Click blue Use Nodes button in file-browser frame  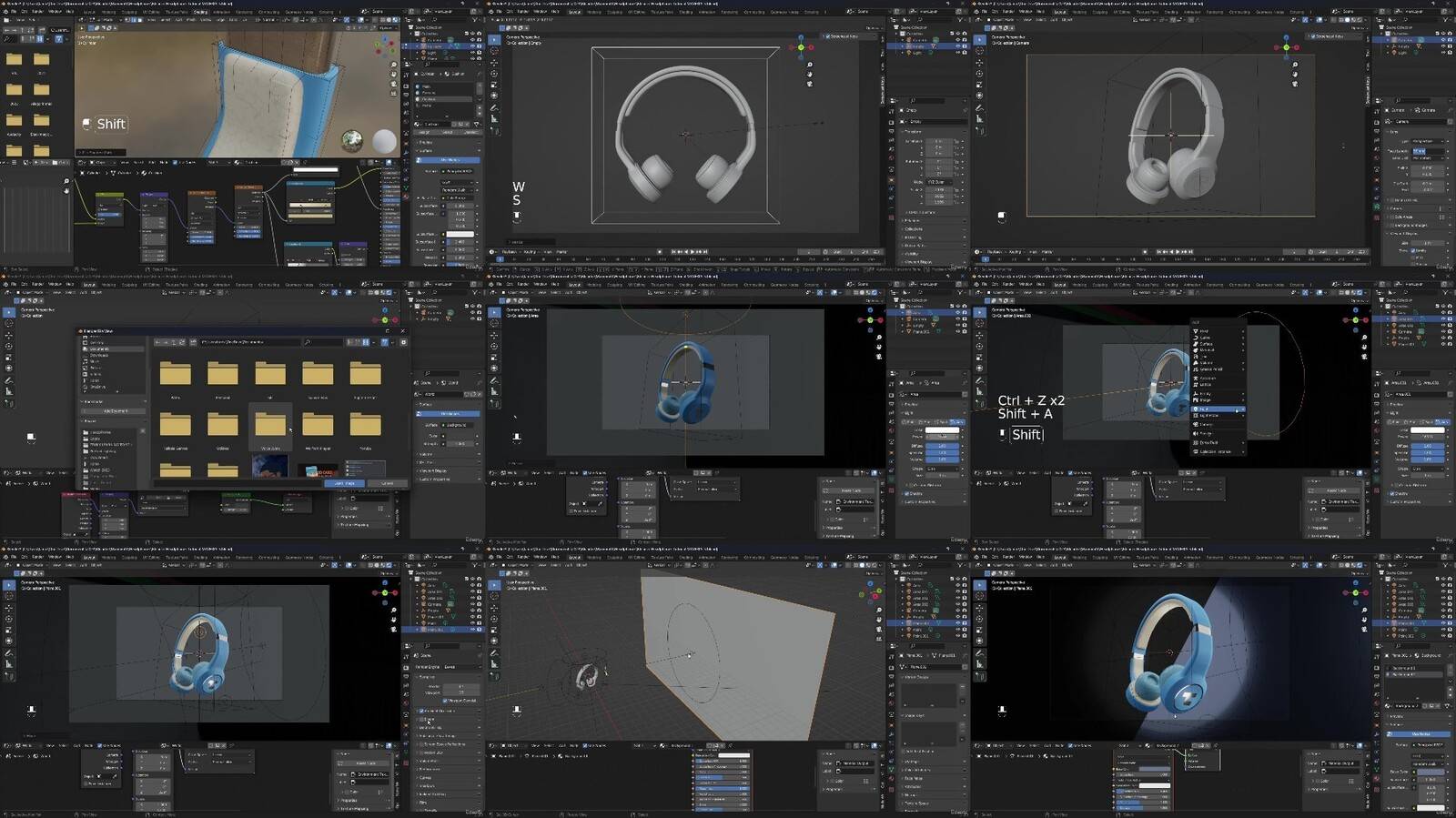[449, 414]
